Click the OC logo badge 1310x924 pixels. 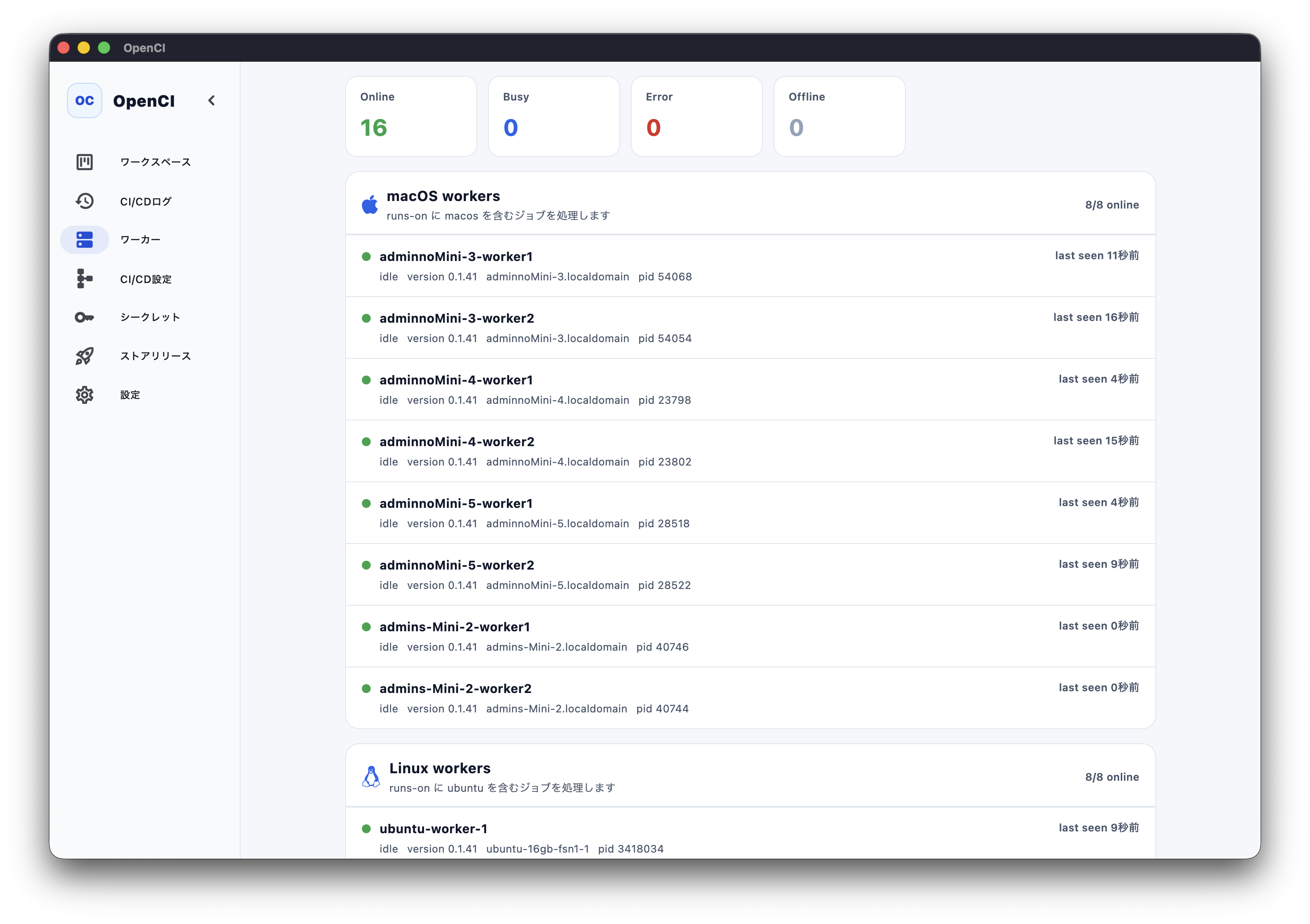click(85, 101)
